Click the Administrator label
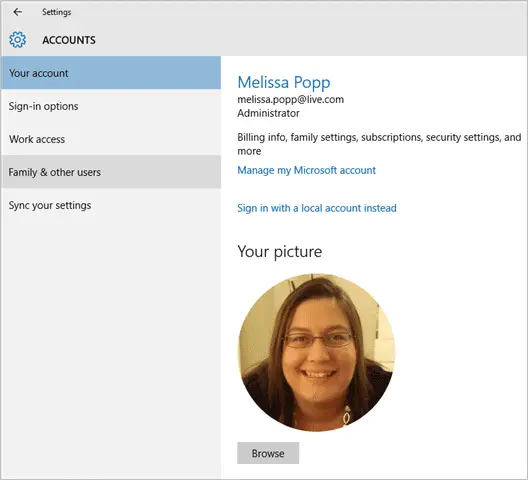 [x=268, y=113]
